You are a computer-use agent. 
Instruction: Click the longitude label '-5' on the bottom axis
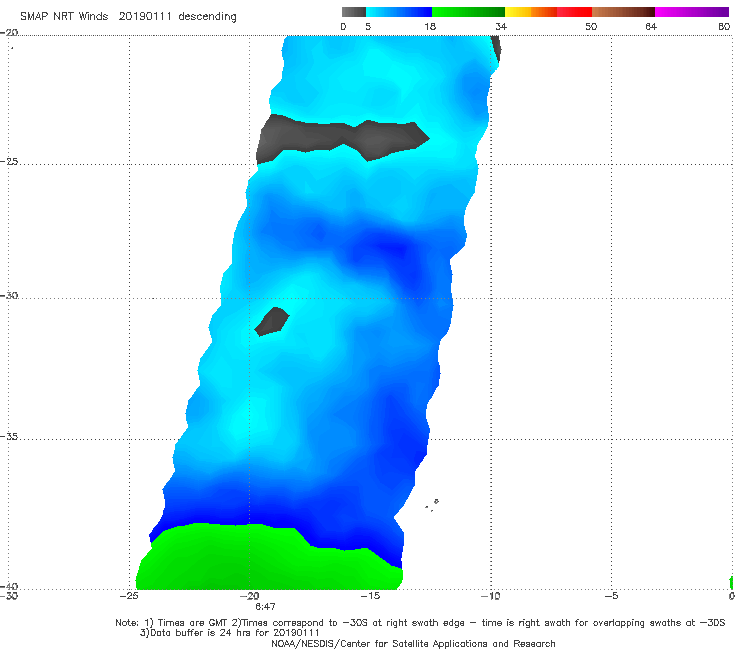click(611, 596)
